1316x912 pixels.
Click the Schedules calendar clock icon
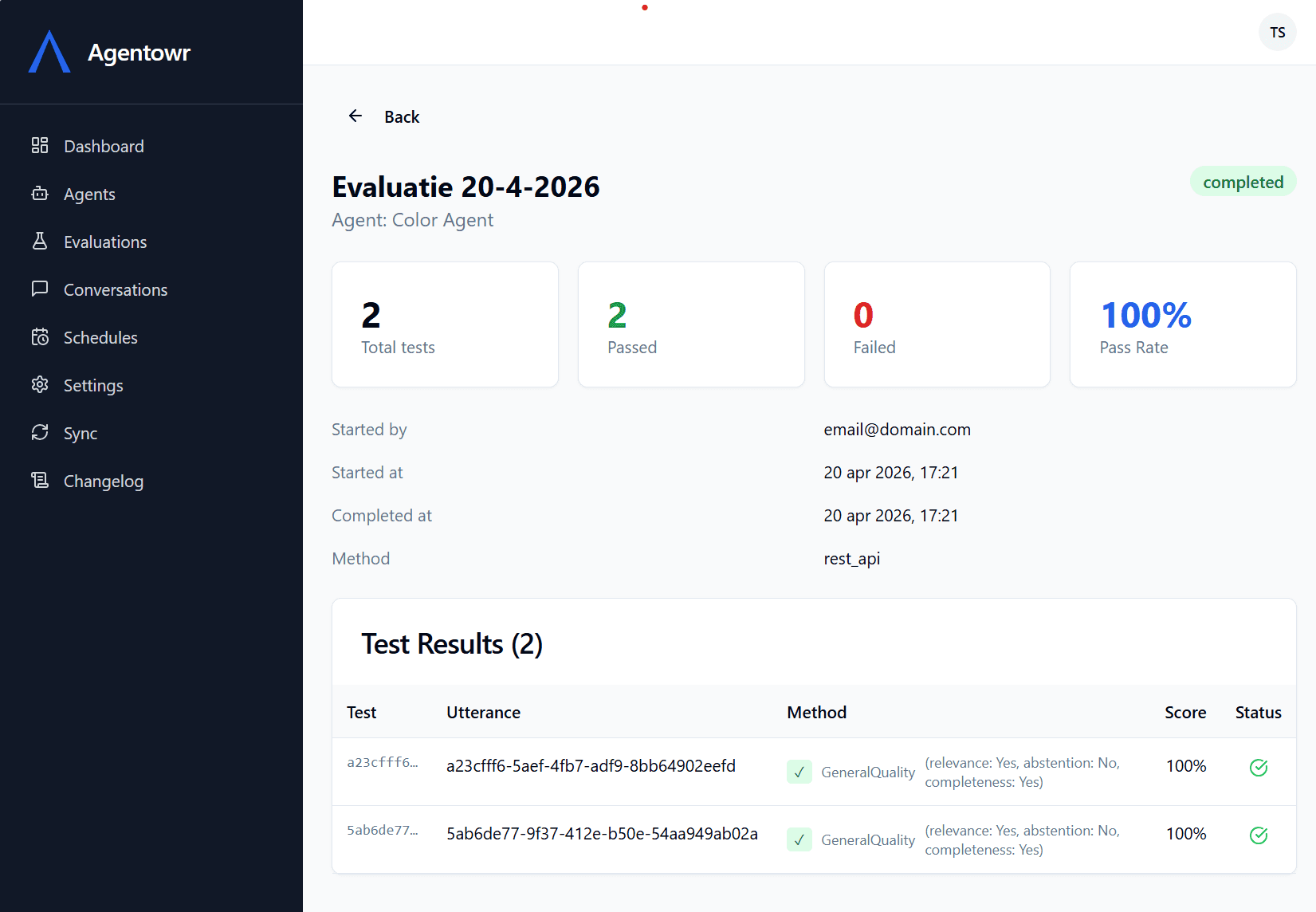click(40, 336)
